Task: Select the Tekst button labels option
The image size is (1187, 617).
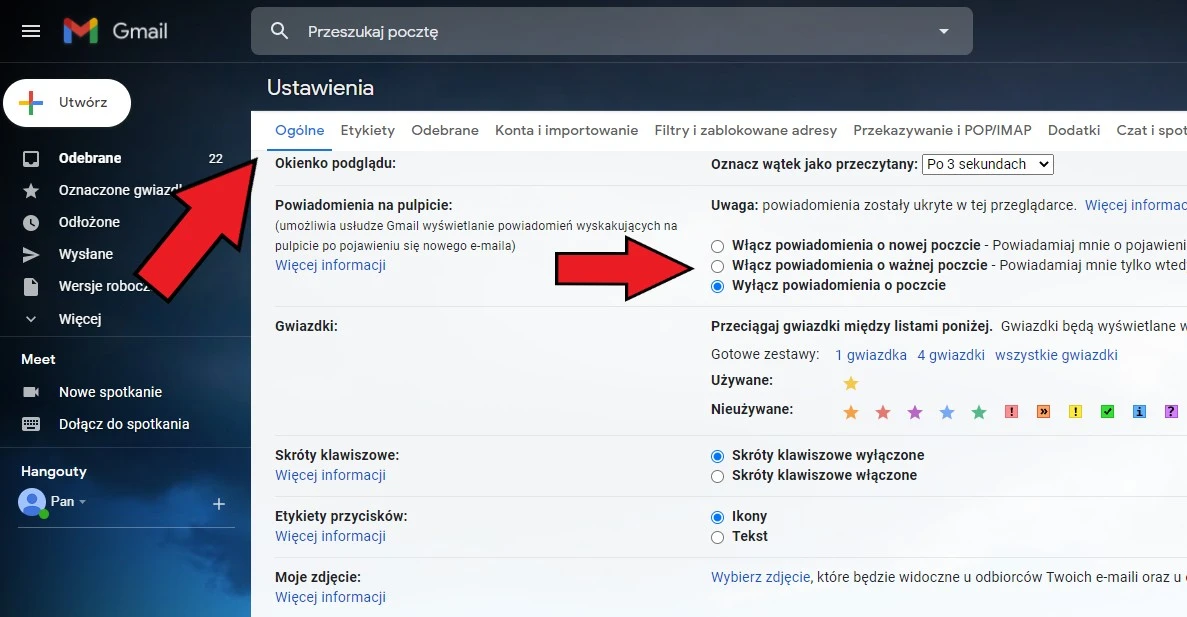Action: [717, 537]
